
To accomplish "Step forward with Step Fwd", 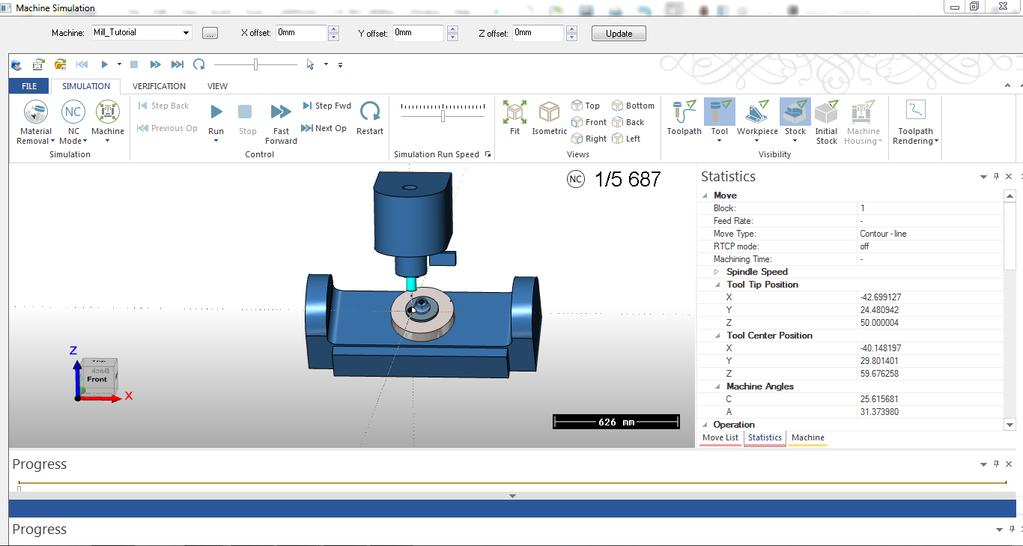I will click(327, 106).
